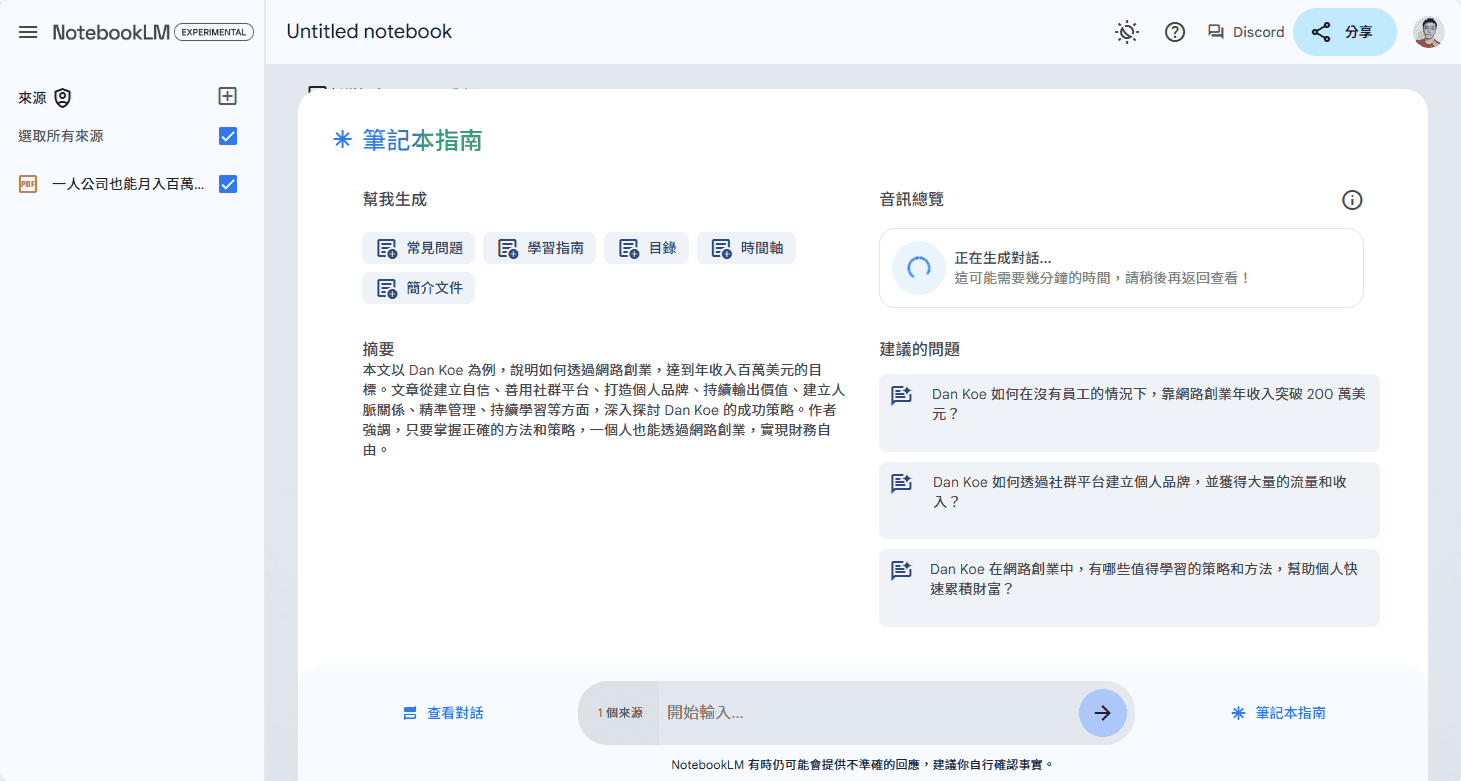Click the shield icon next to 來源
This screenshot has width=1461, height=781.
[63, 98]
